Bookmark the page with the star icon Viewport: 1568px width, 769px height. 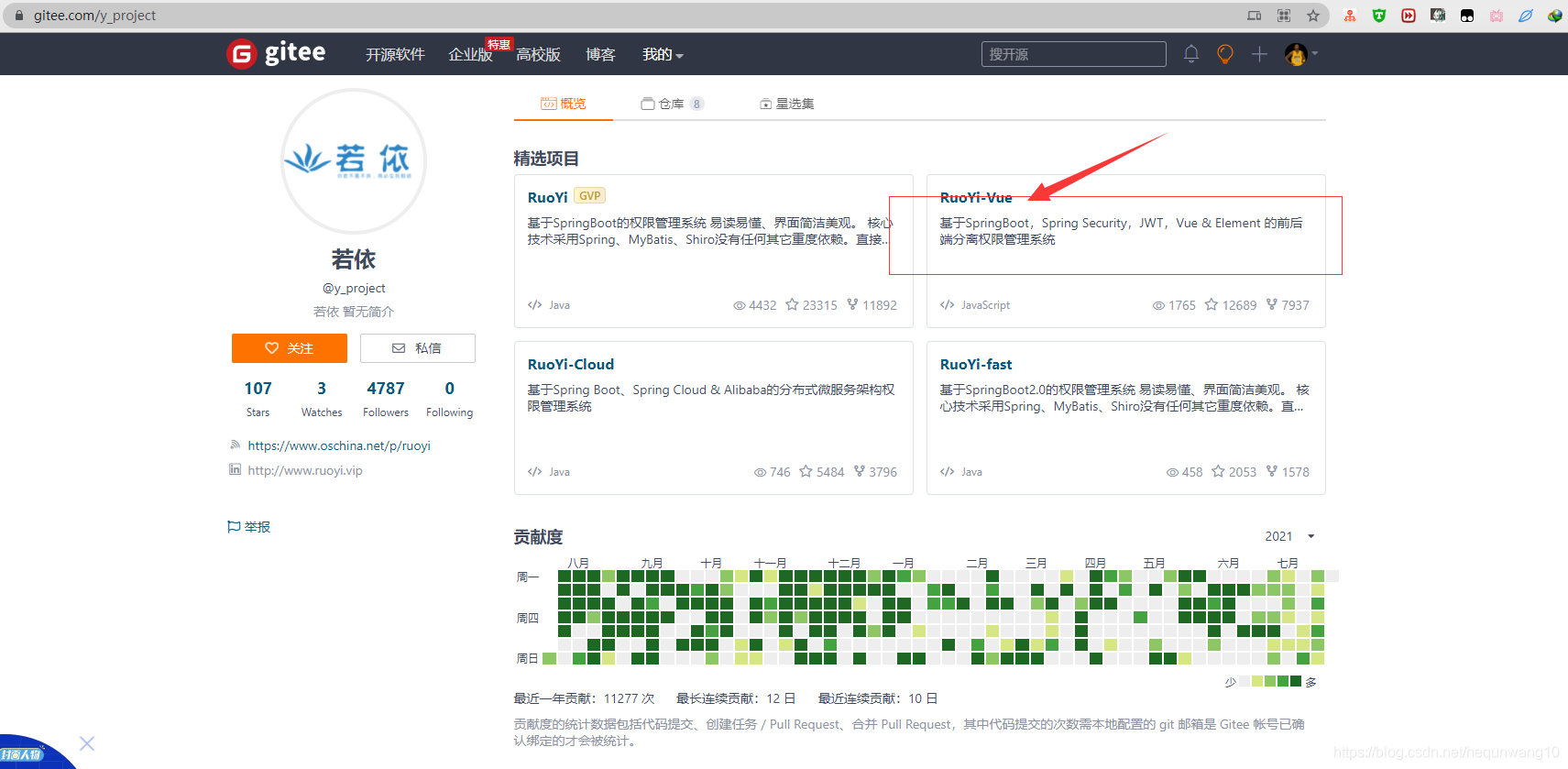[1313, 16]
